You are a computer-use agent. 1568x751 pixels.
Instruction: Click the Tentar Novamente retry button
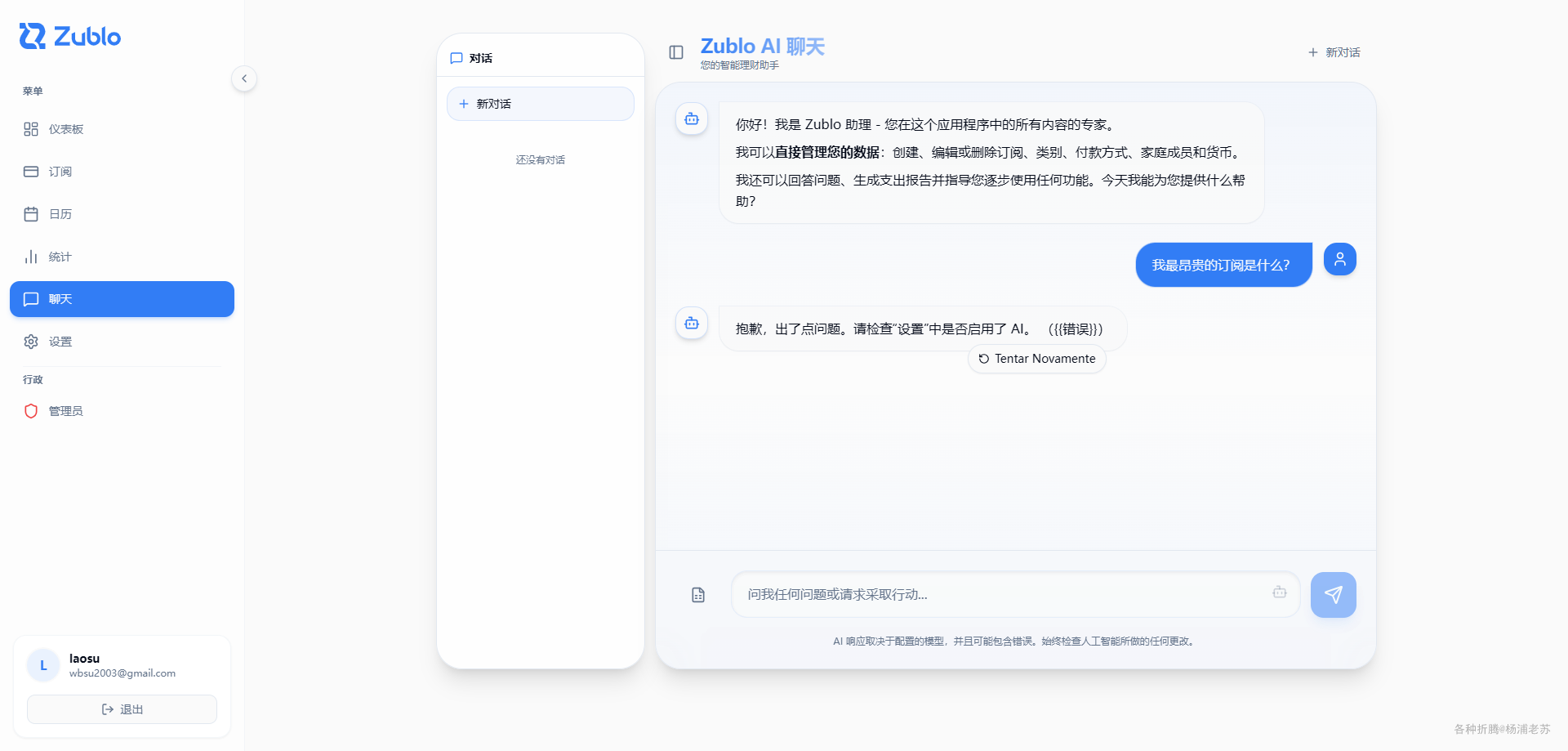(x=1037, y=359)
